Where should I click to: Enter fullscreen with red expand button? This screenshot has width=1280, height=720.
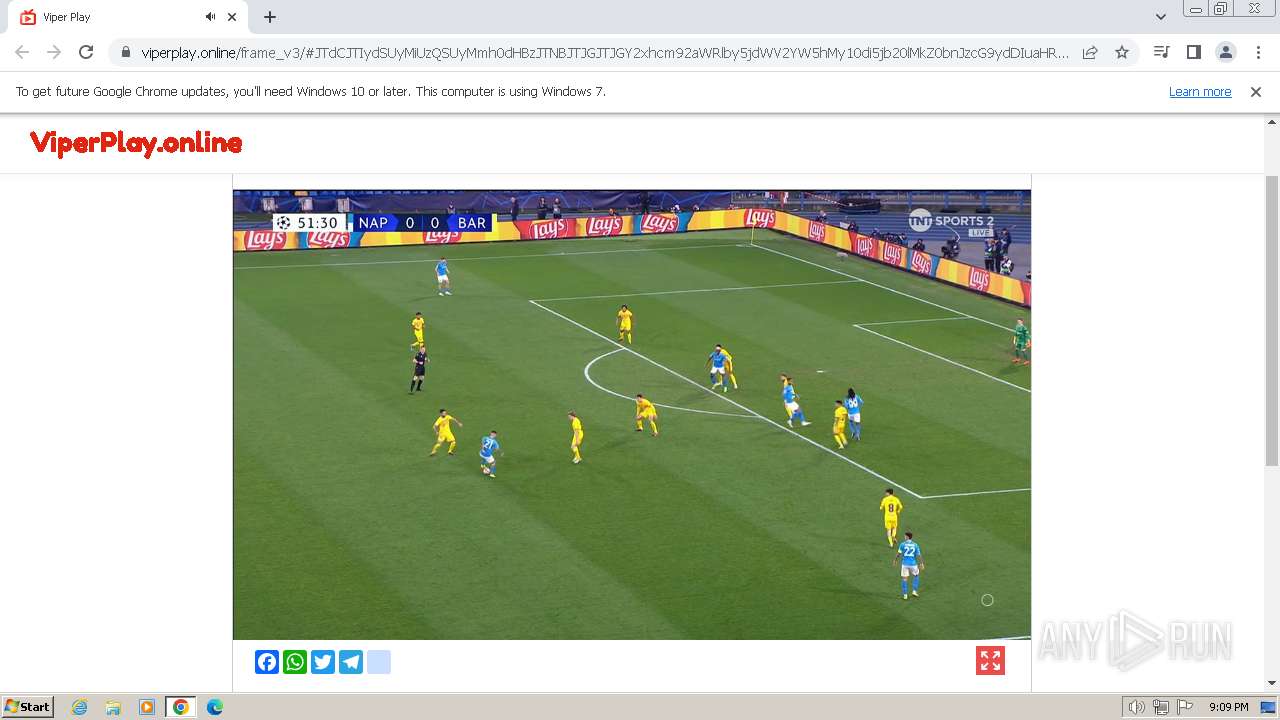click(x=990, y=661)
